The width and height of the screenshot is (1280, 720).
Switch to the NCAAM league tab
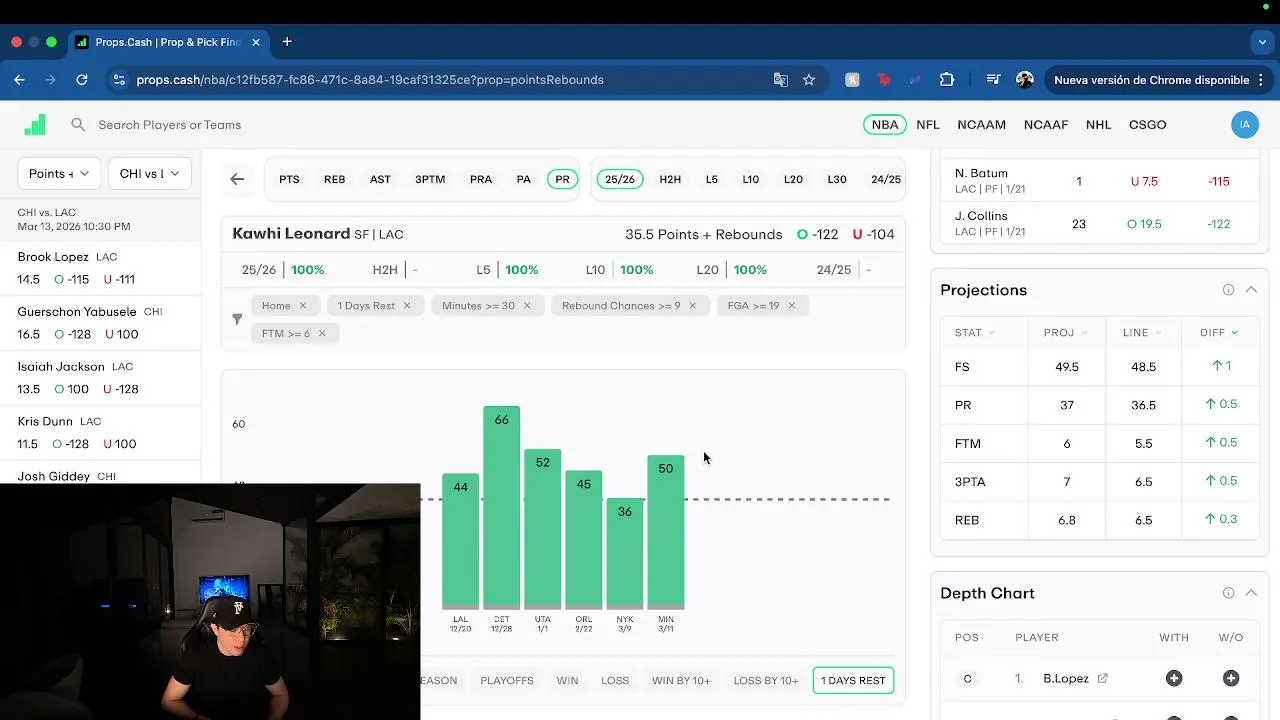981,125
